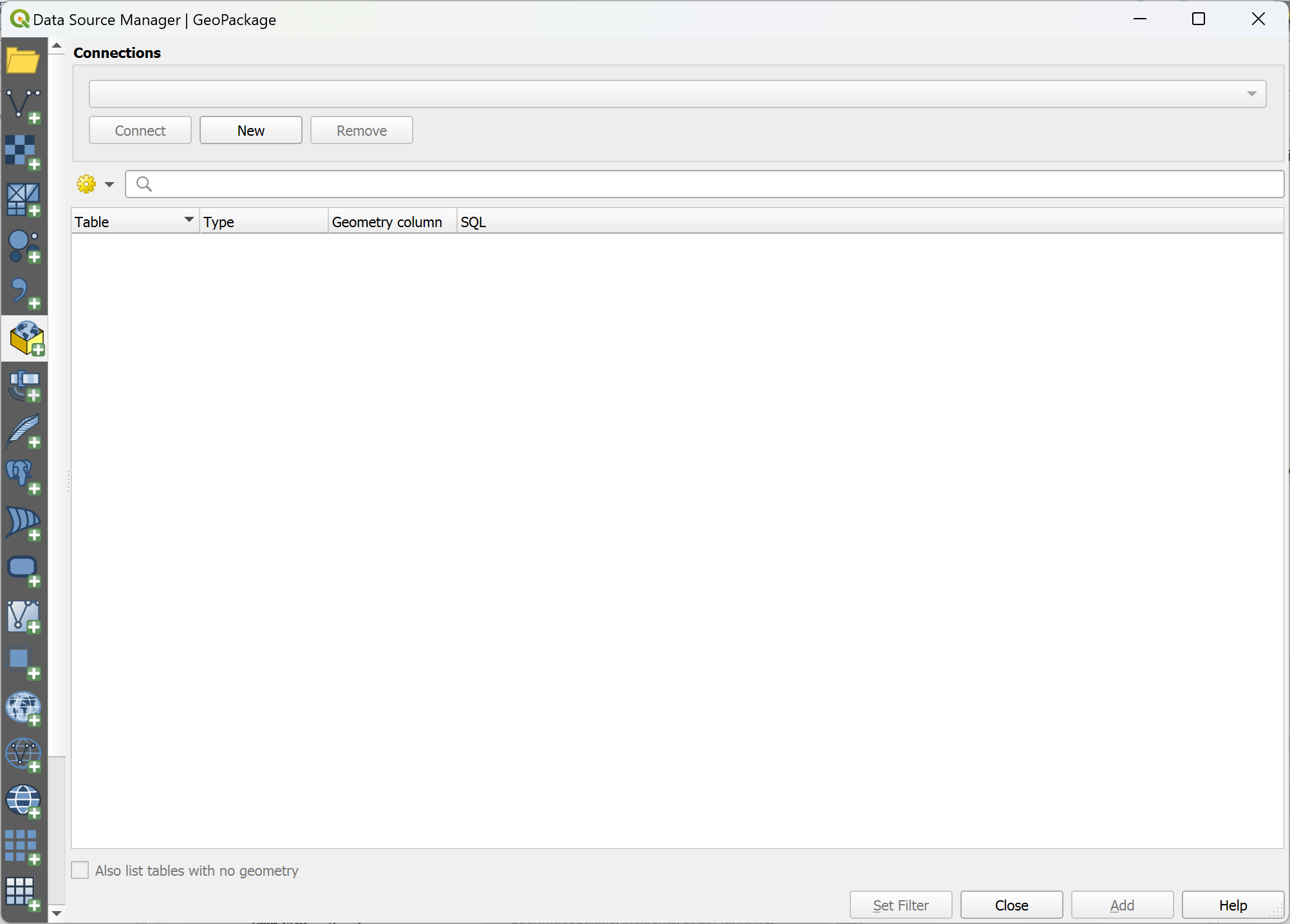The width and height of the screenshot is (1290, 924).
Task: Click the yellow gear search options icon
Action: click(x=86, y=185)
